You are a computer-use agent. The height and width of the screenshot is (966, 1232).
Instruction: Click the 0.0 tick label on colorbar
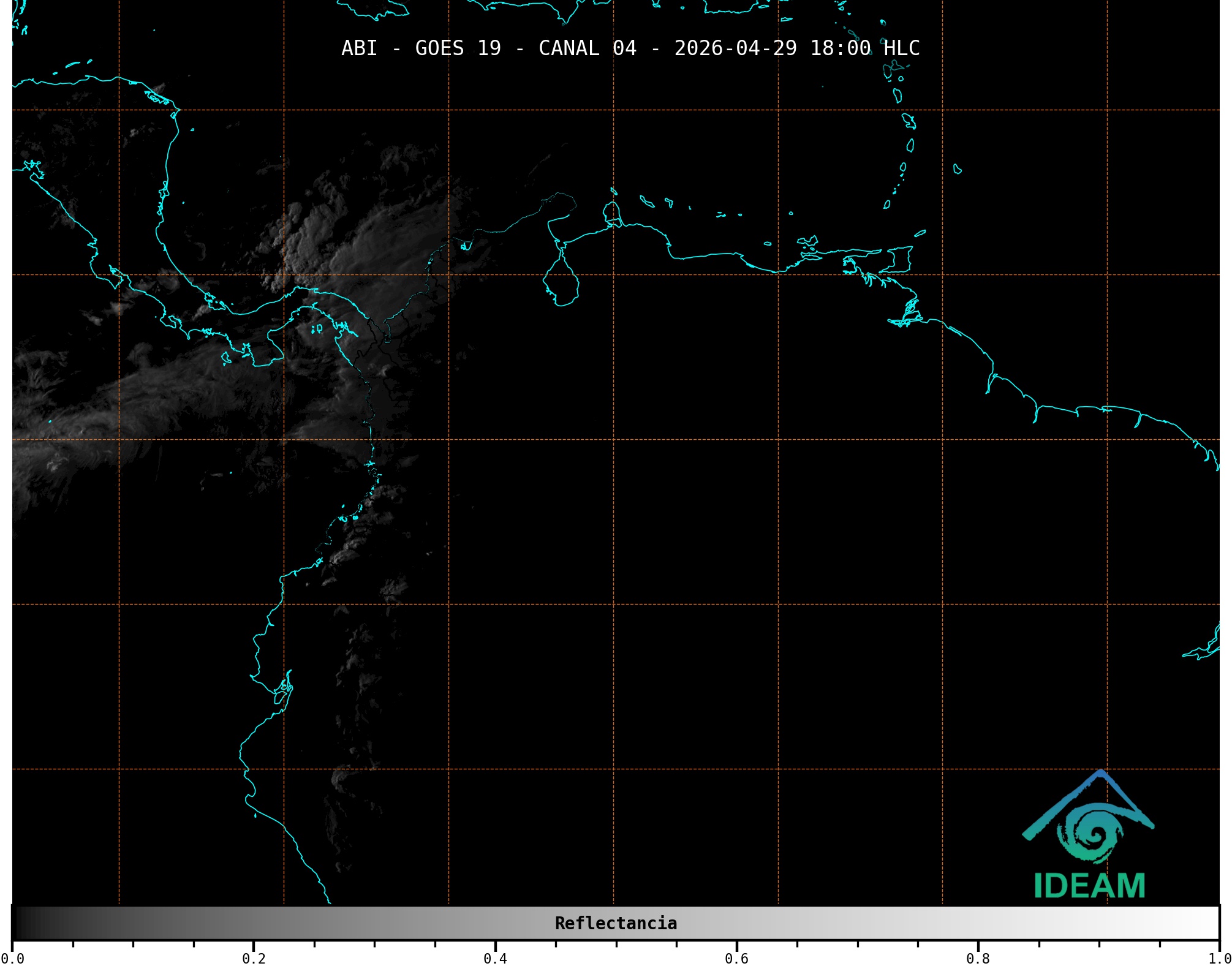[12, 958]
